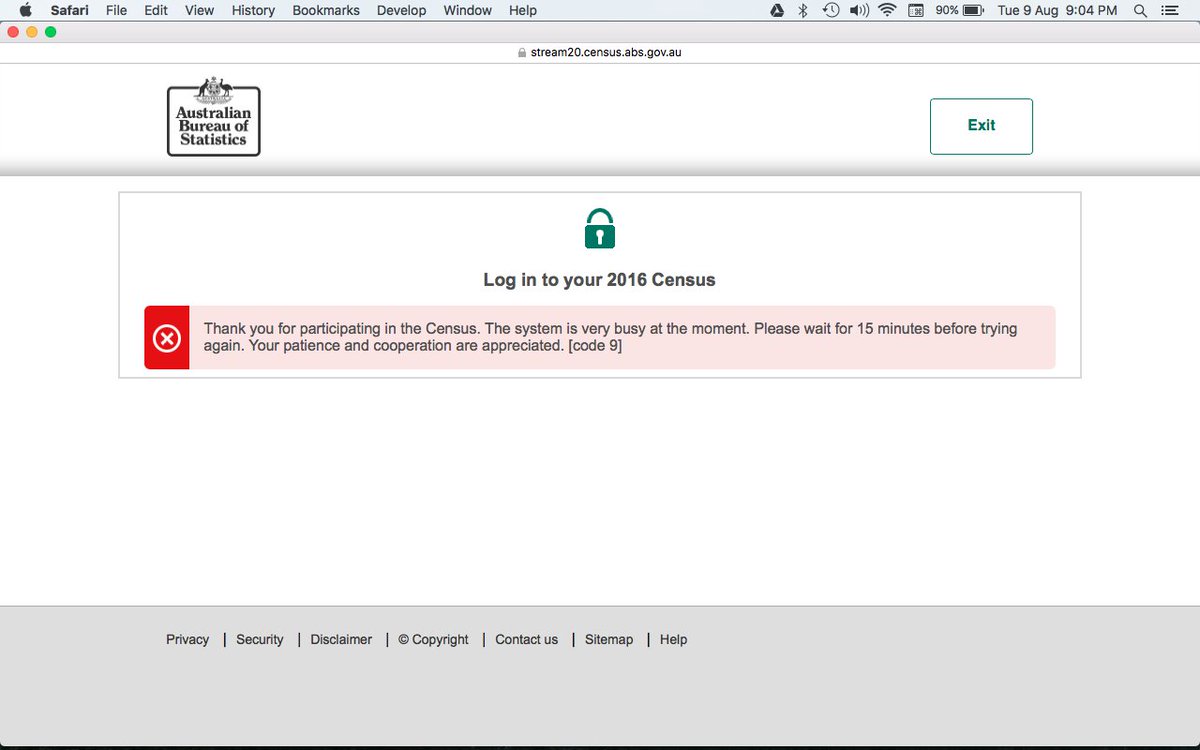Click the yellow minimize window button
This screenshot has height=750, width=1200.
32,32
